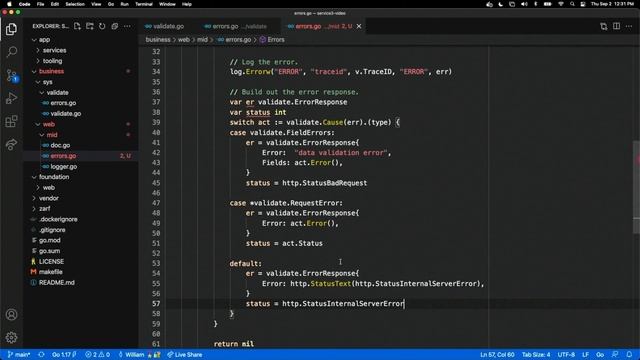Click the Live Share status item
This screenshot has width=640, height=360.
[x=184, y=355]
